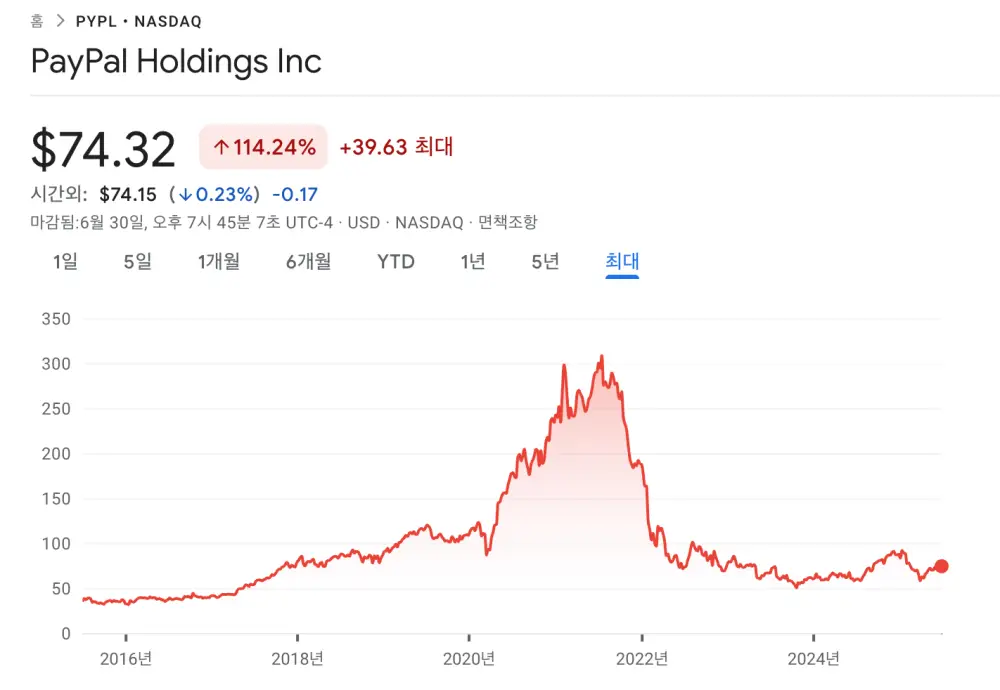
Task: Click the $74.32 price display
Action: pyautogui.click(x=103, y=148)
